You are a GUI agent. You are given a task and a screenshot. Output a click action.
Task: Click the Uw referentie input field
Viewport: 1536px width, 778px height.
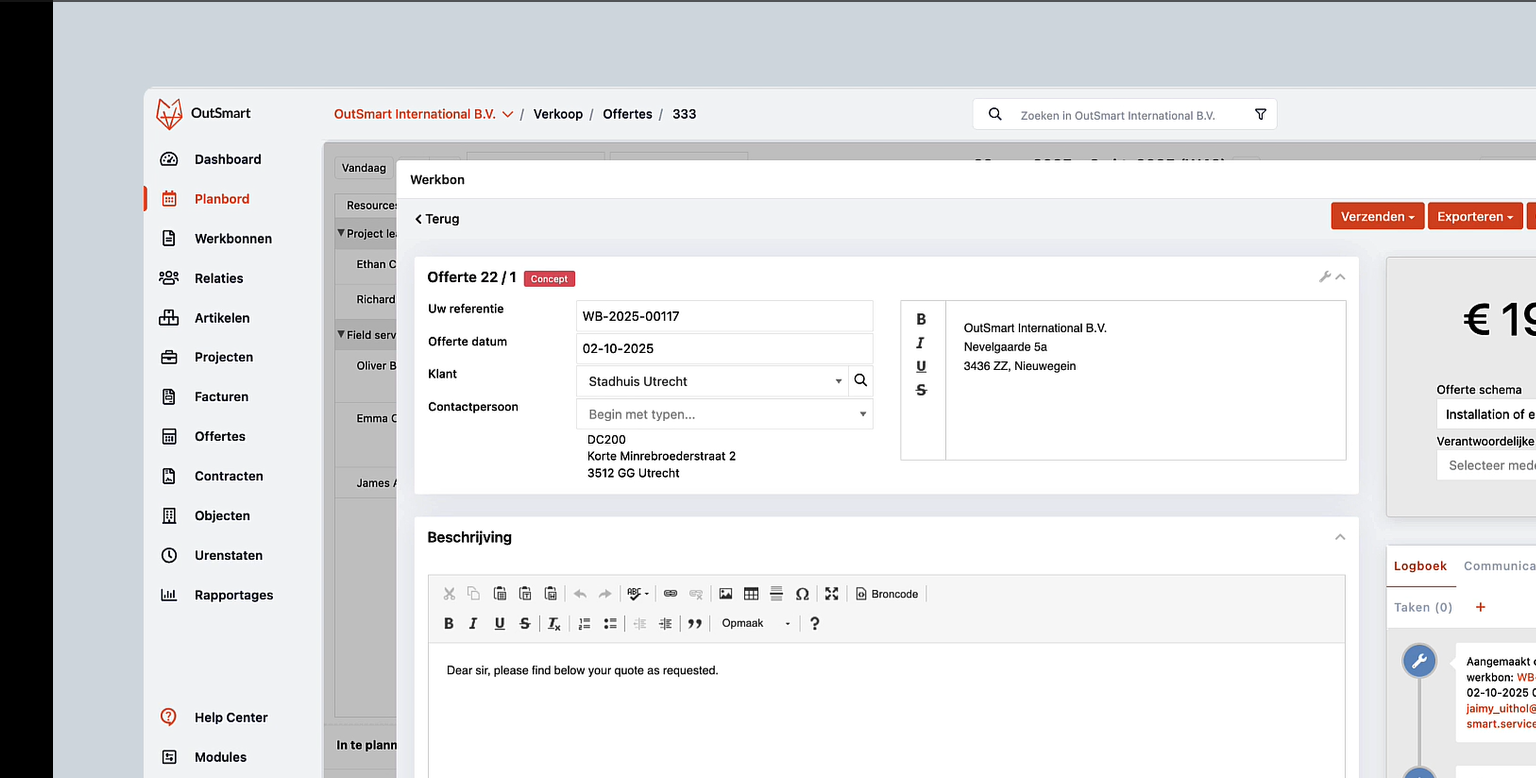(724, 316)
